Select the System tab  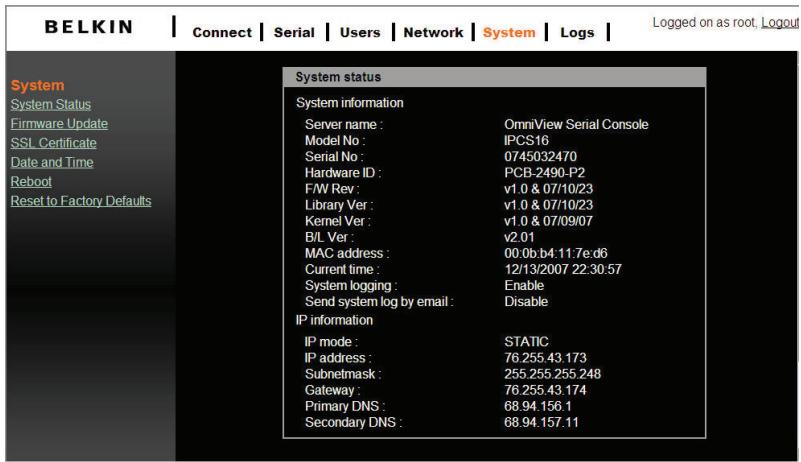(x=509, y=32)
